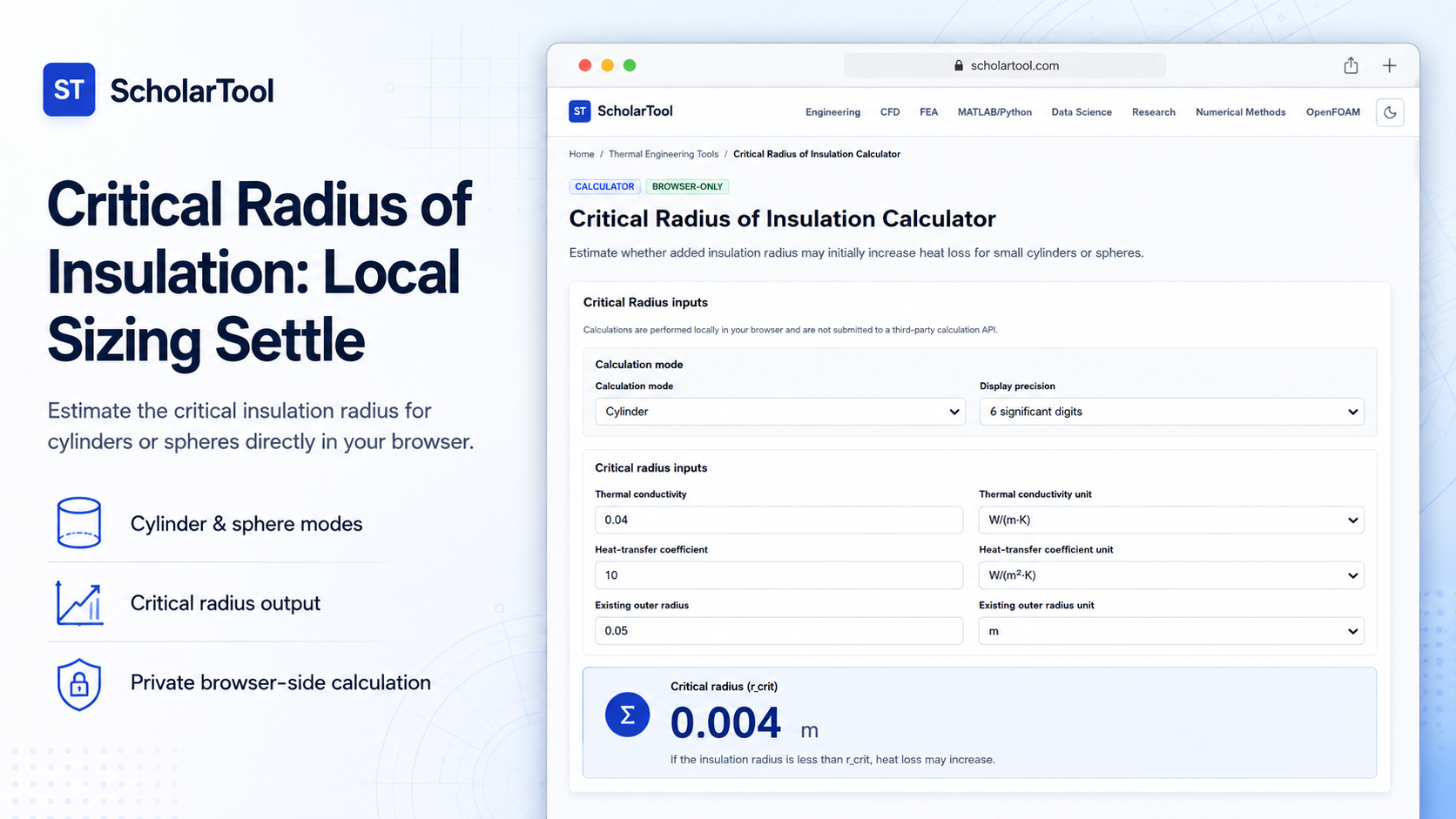Click the Private browser-side calculation text
The image size is (1456, 819).
pos(280,682)
